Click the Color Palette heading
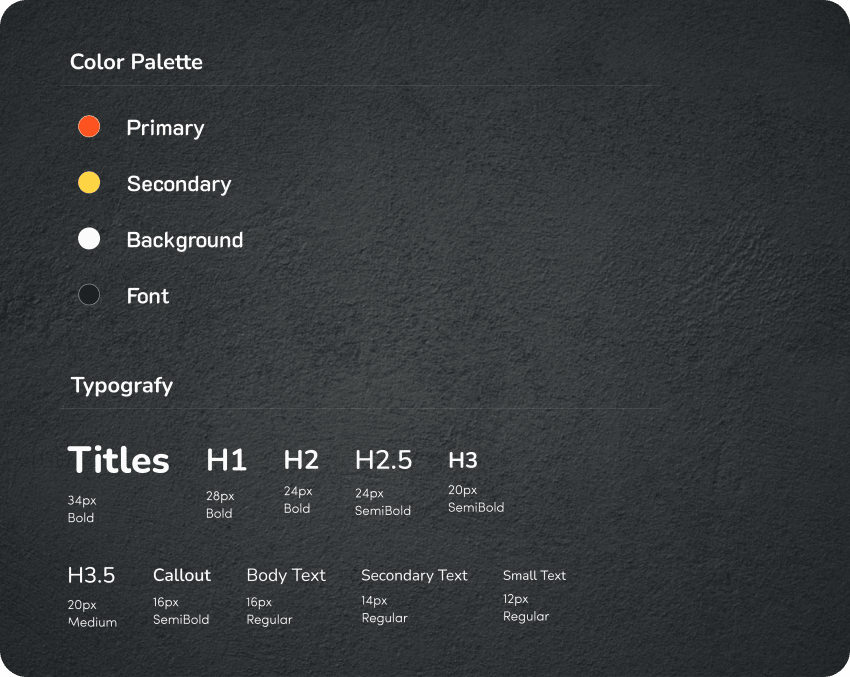 pyautogui.click(x=136, y=62)
